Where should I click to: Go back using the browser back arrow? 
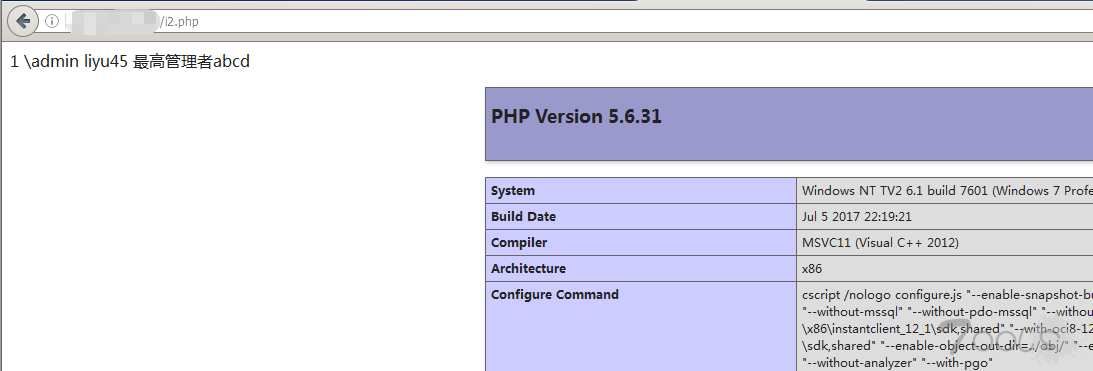pyautogui.click(x=22, y=21)
